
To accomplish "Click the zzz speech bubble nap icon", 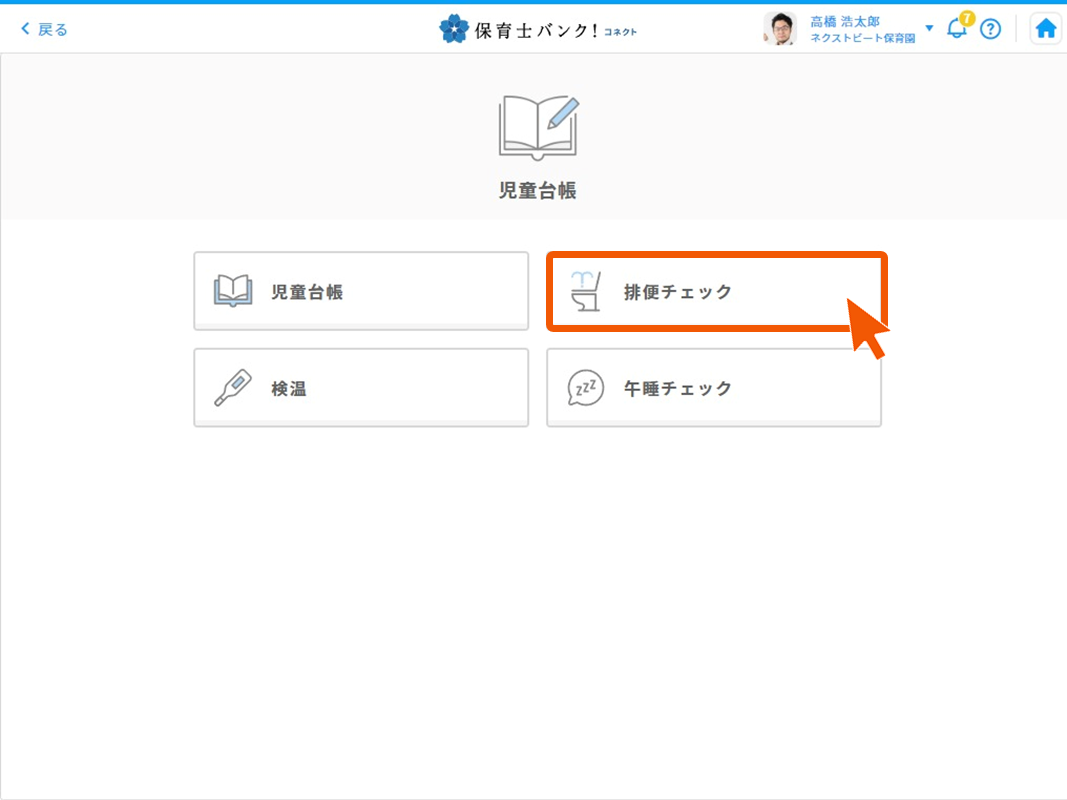I will point(586,388).
